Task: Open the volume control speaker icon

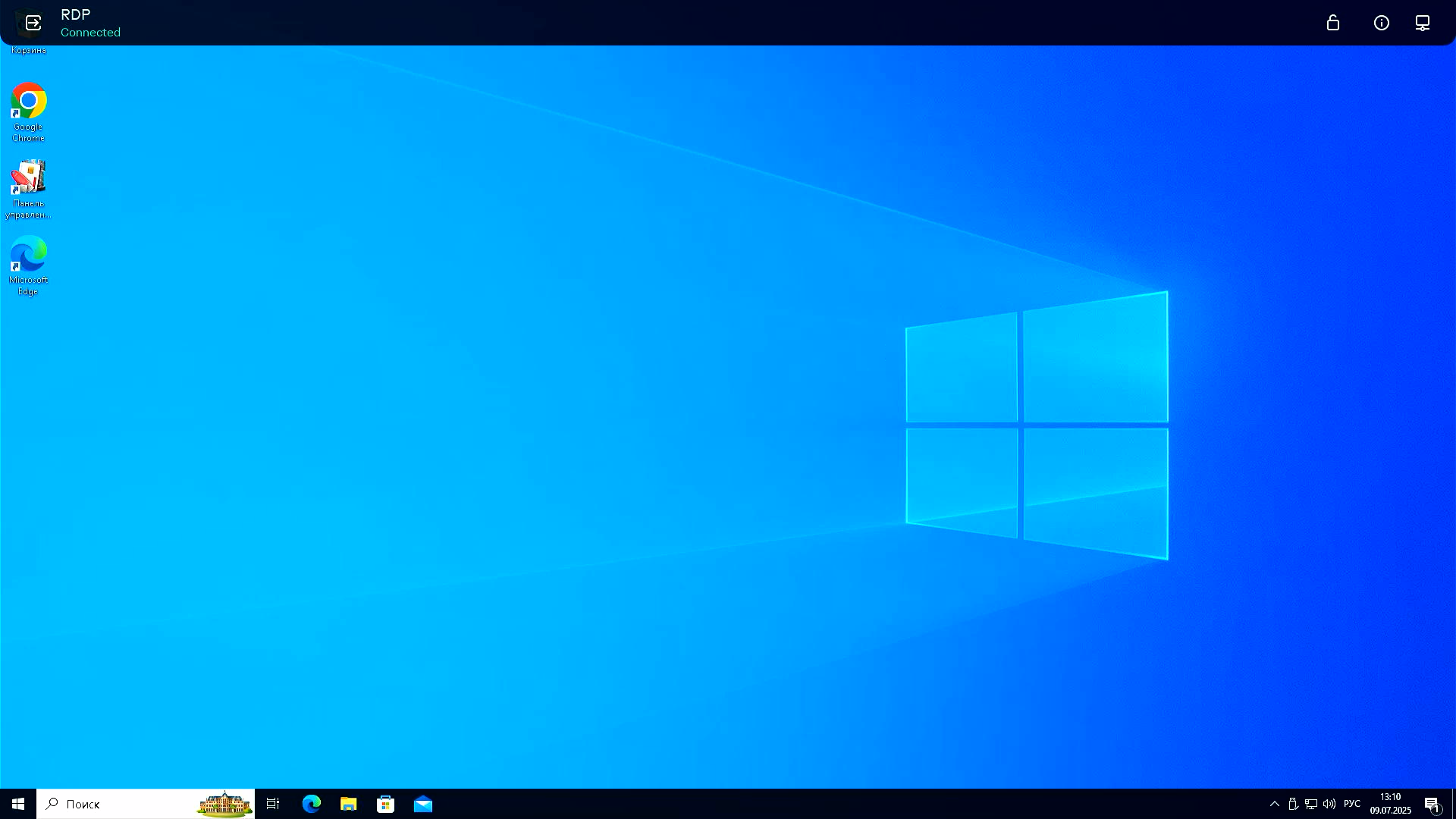Action: (x=1330, y=805)
